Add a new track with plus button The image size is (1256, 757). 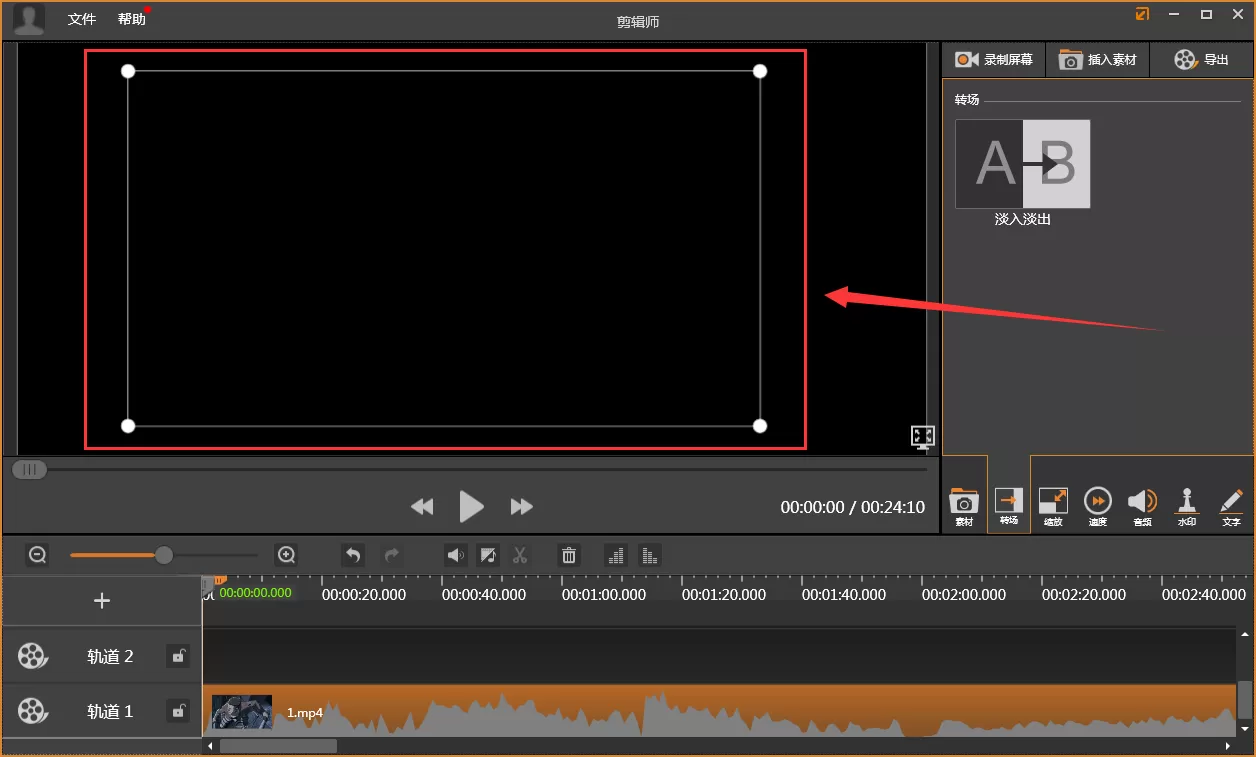[102, 601]
